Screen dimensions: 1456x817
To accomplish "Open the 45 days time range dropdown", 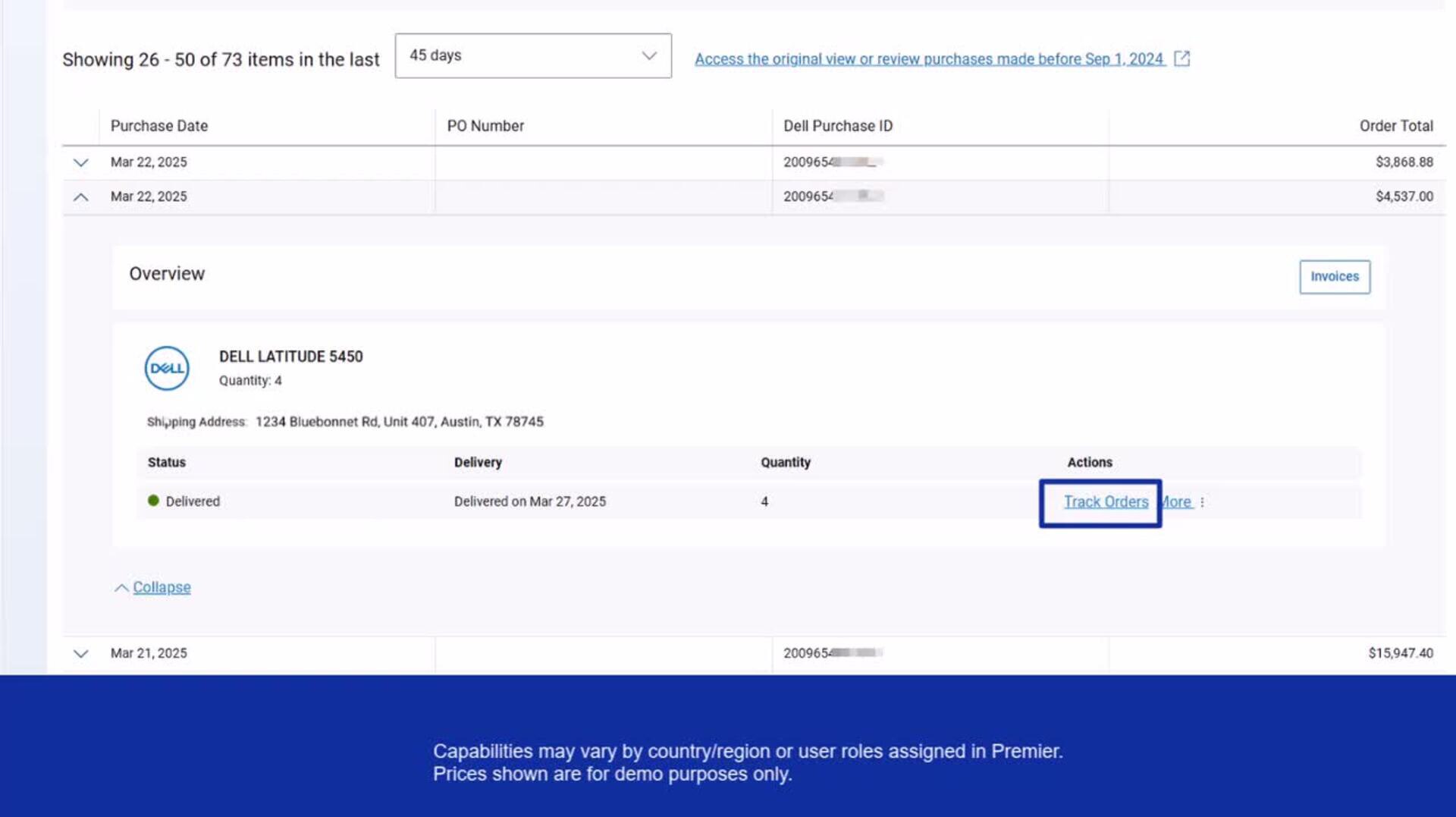I will point(532,55).
